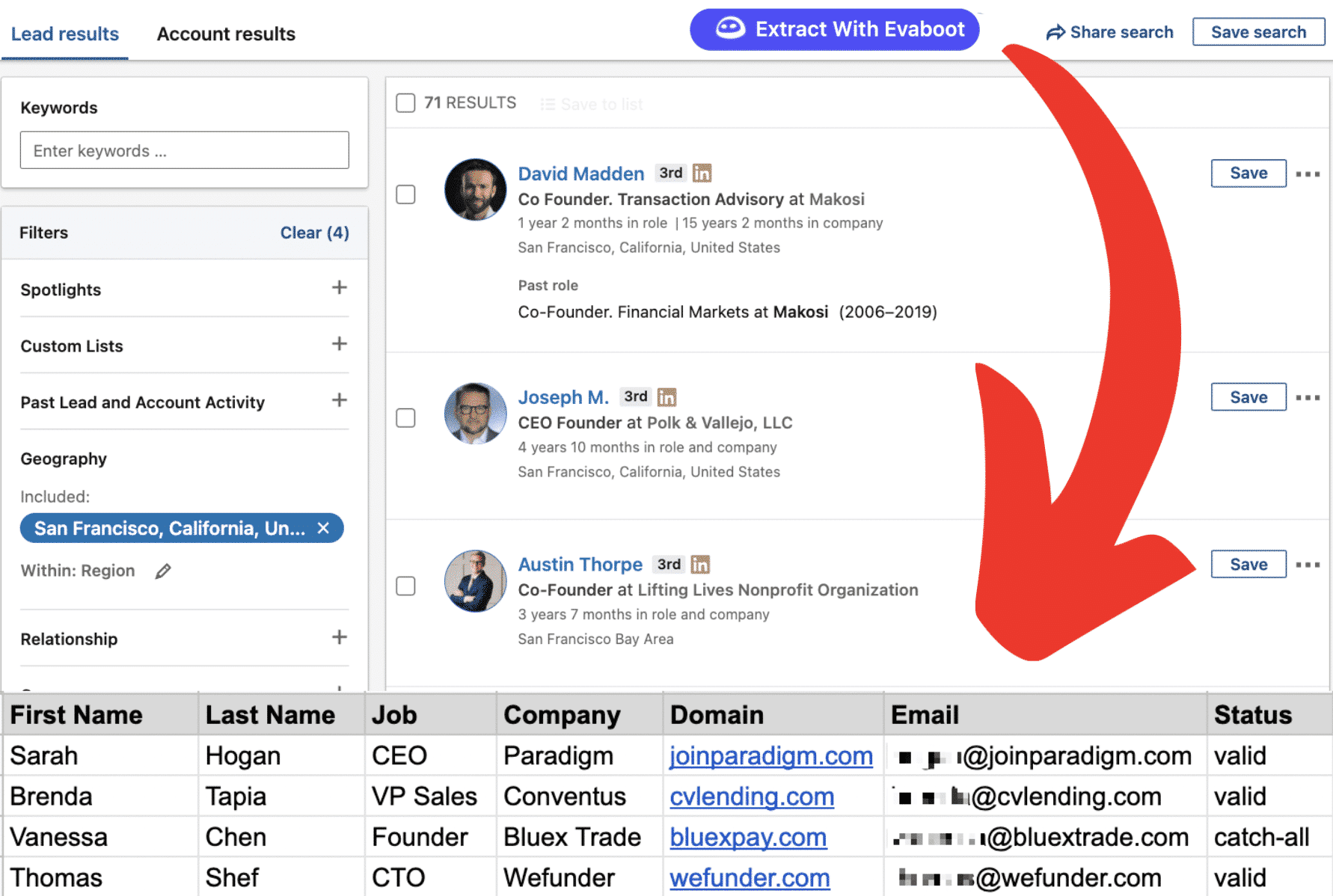Click the LinkedIn icon beside Austin Thorpe
Screen dimensions: 1333x896
pyautogui.click(x=699, y=564)
